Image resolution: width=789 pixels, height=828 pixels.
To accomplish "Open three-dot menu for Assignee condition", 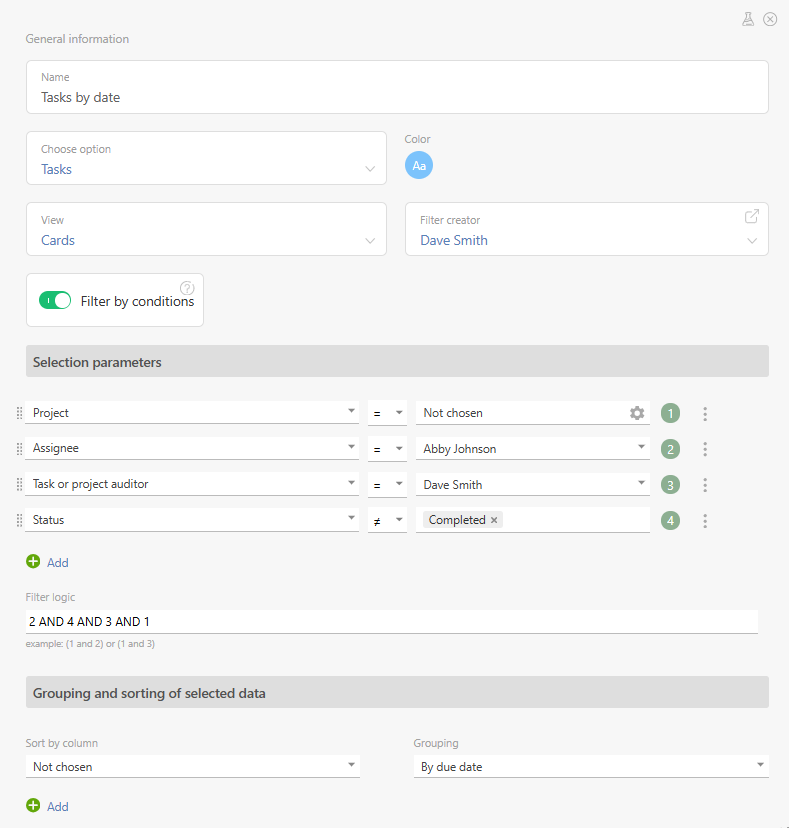I will point(705,449).
